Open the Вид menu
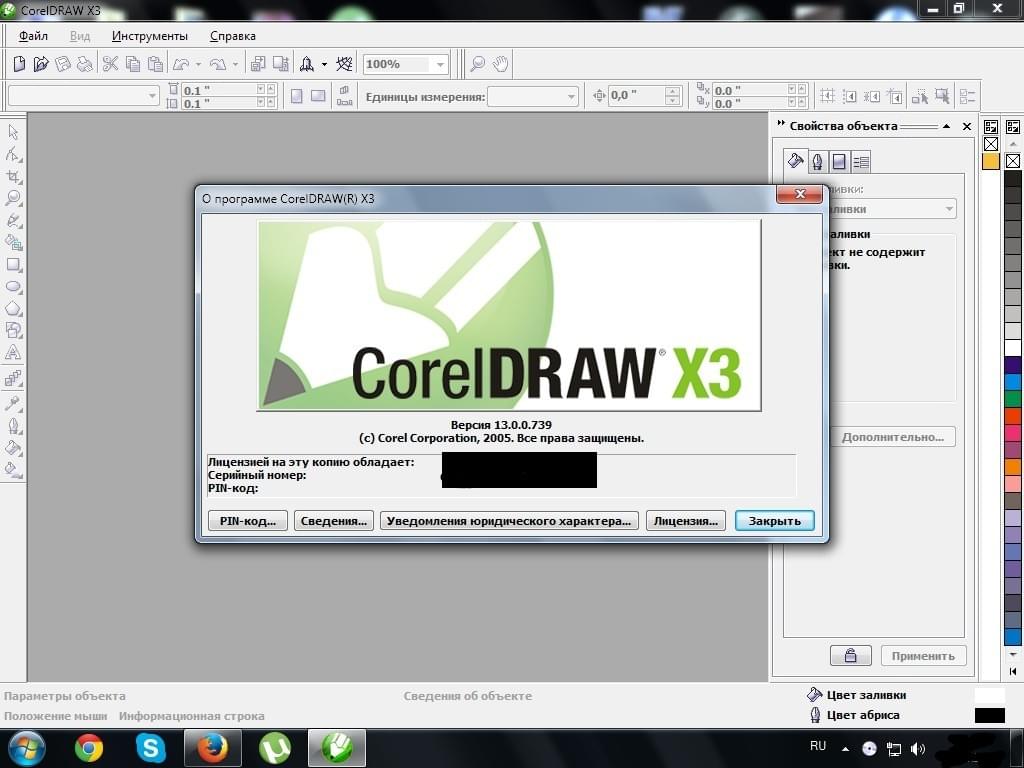The image size is (1024, 768). click(80, 36)
